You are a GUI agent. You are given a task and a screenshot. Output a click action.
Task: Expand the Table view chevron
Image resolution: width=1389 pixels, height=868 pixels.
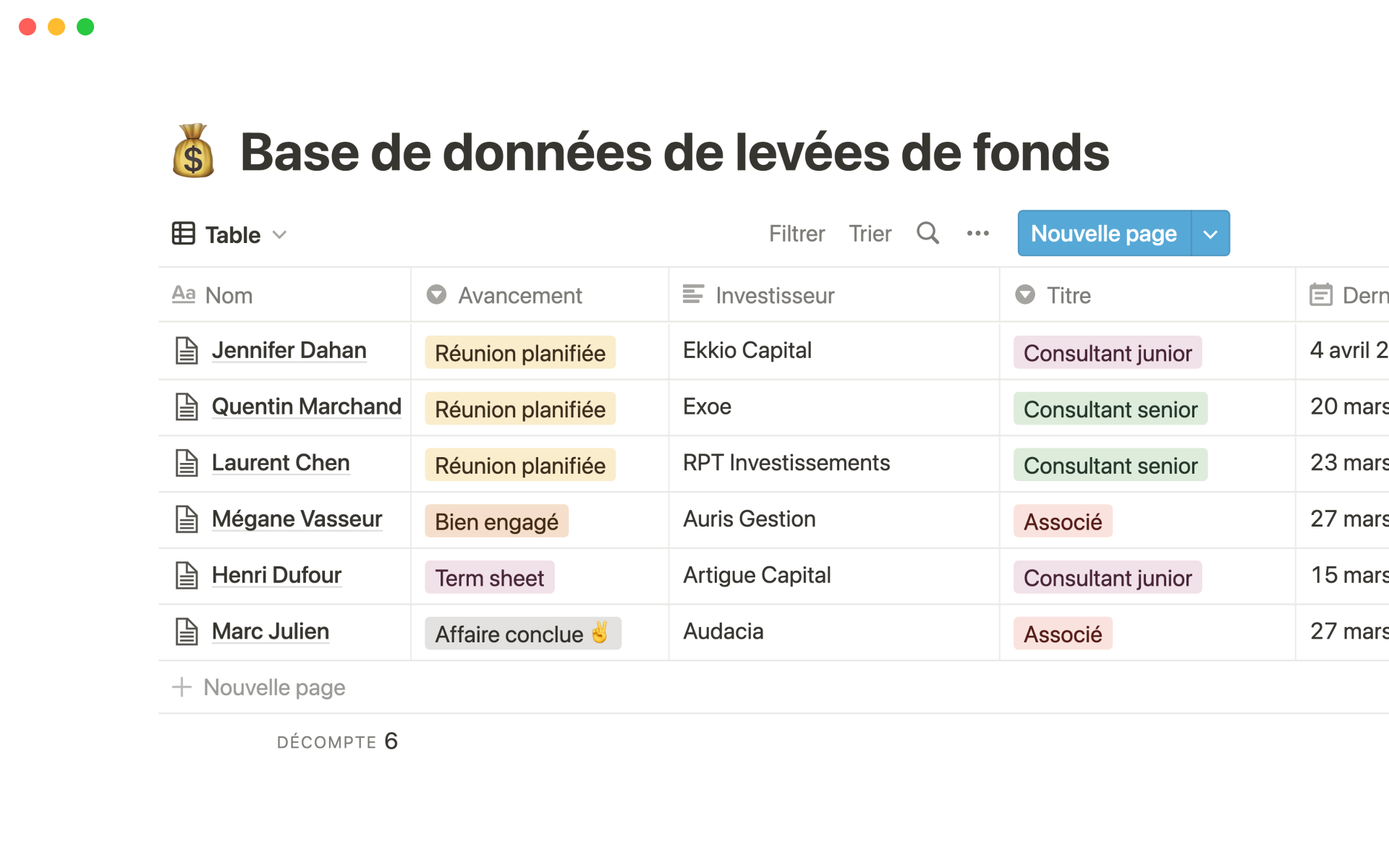280,234
